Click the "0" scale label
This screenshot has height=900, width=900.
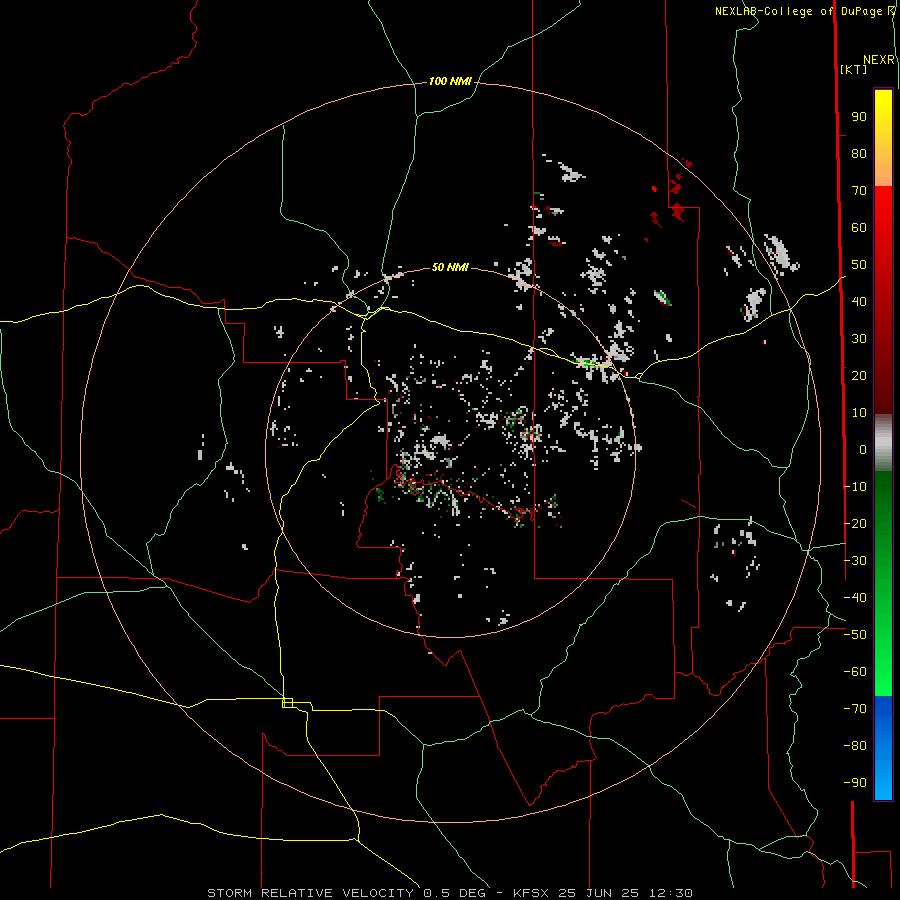pos(863,449)
